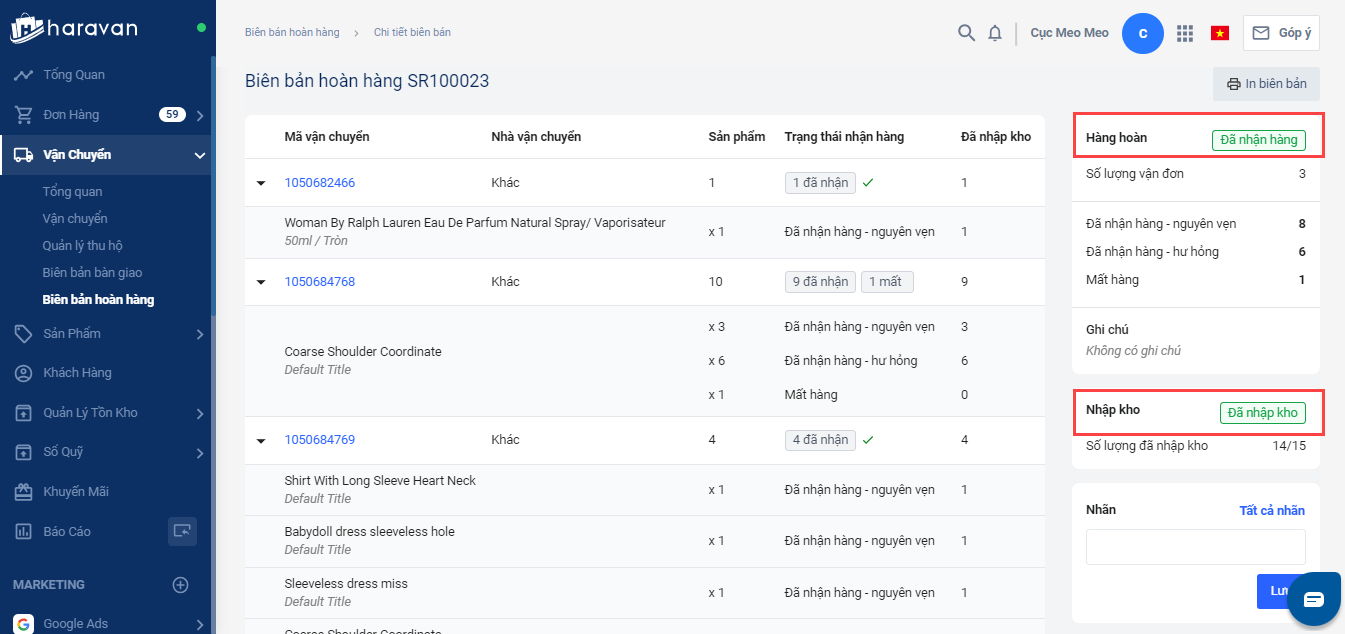The image size is (1345, 634).
Task: Open the notifications bell
Action: pyautogui.click(x=995, y=33)
